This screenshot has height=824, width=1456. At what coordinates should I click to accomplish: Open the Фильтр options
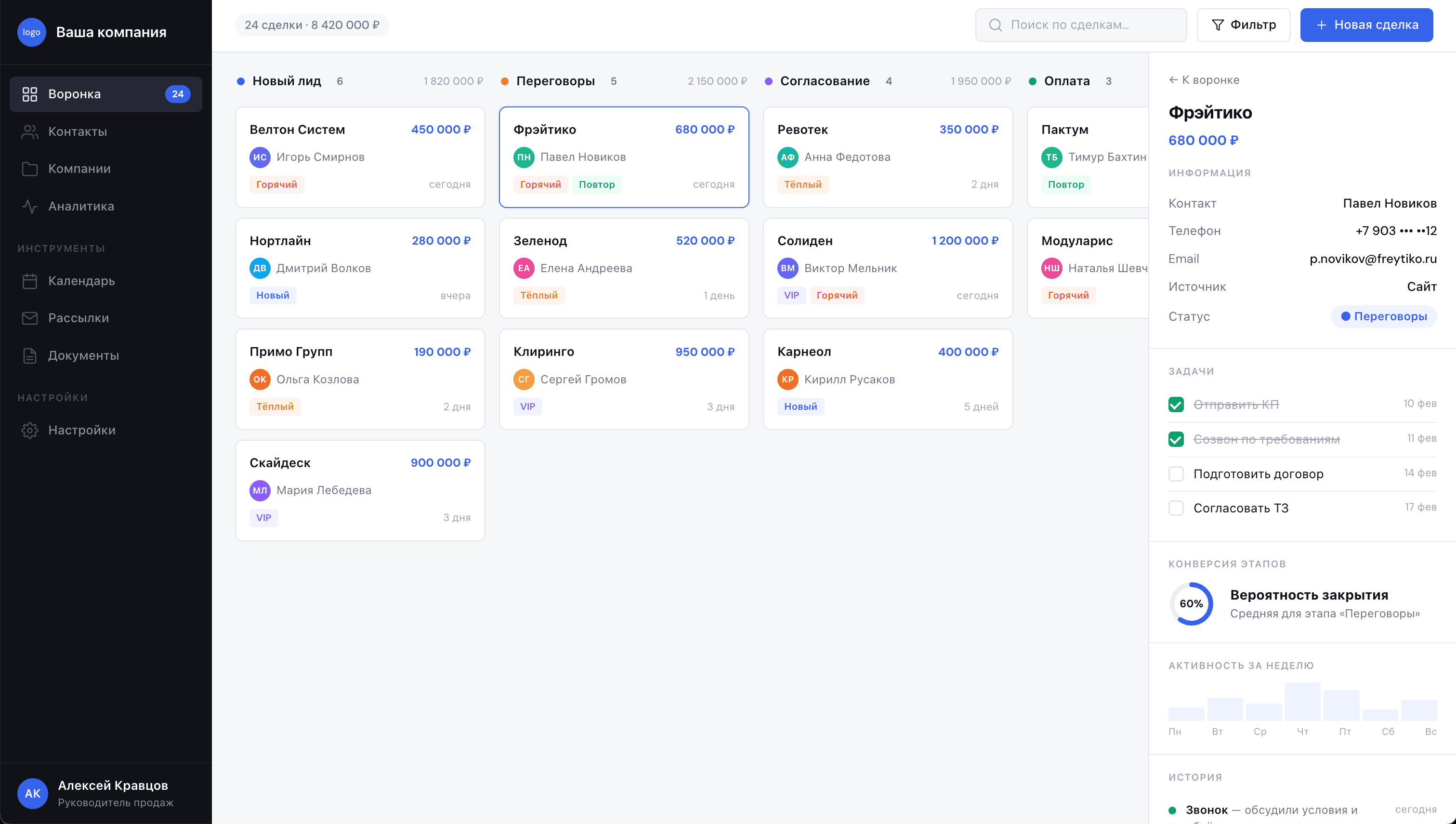[x=1243, y=25]
